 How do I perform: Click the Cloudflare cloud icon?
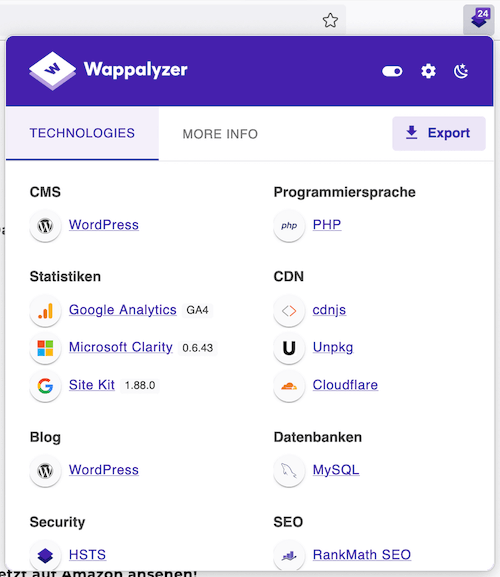[289, 386]
